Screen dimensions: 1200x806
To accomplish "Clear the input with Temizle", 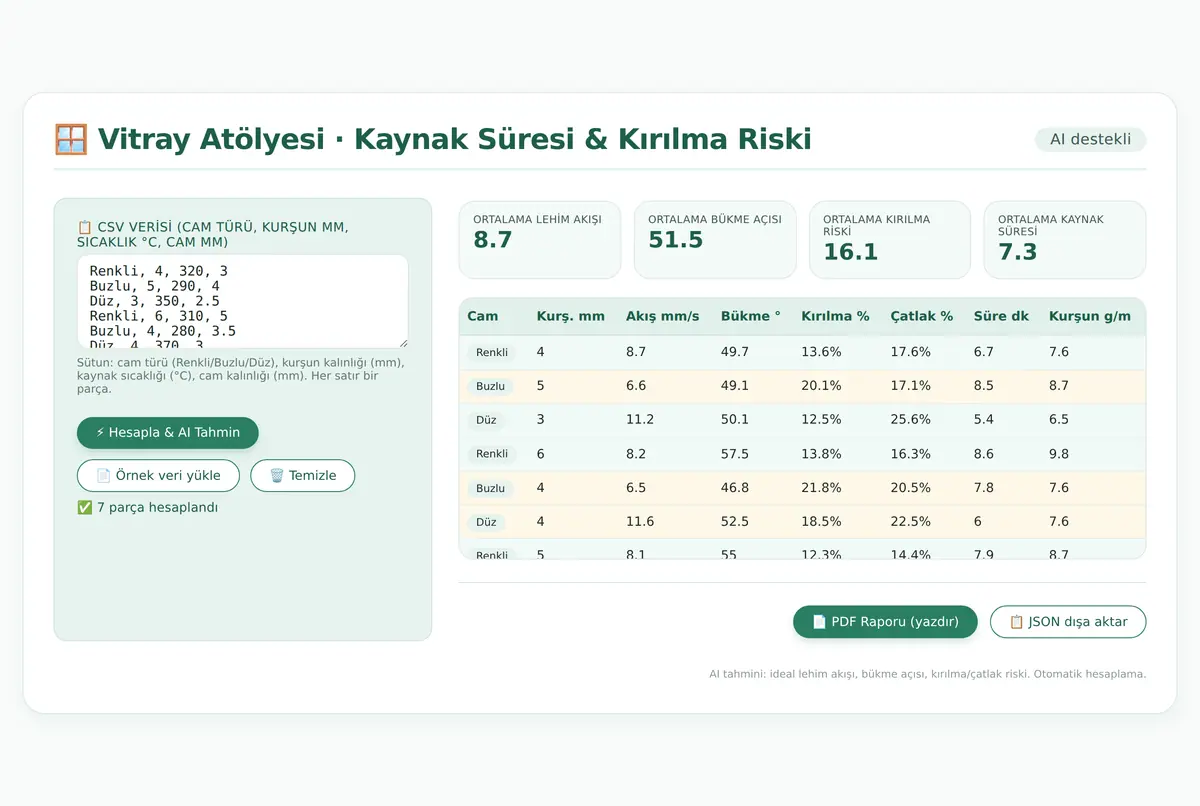I will 302,475.
